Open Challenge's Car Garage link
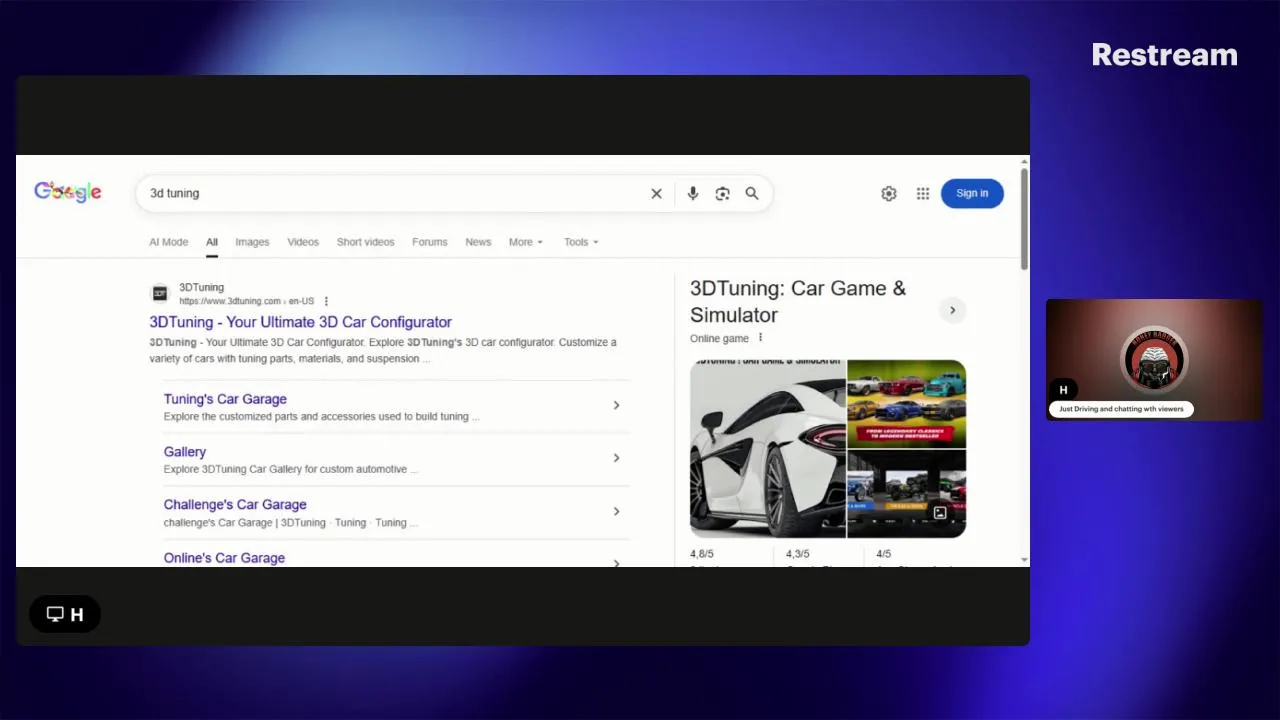 235,505
